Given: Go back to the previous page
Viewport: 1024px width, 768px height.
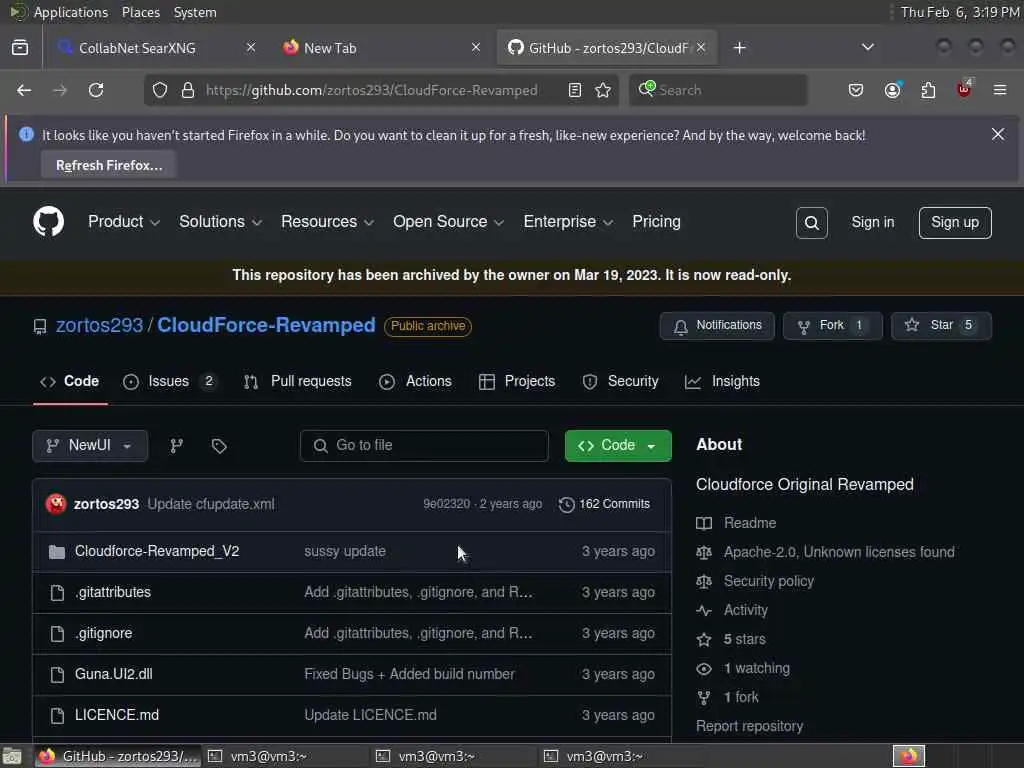Looking at the screenshot, I should click(24, 90).
